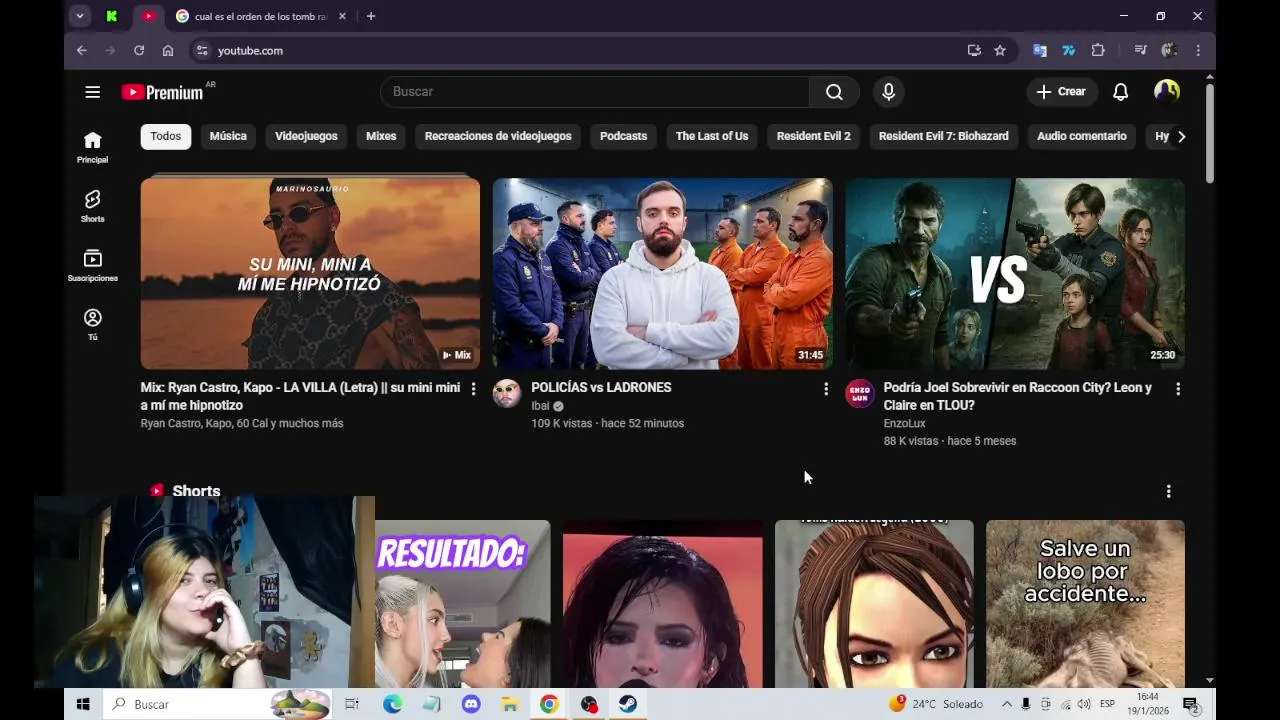Open OBS Studio from the taskbar

click(589, 704)
